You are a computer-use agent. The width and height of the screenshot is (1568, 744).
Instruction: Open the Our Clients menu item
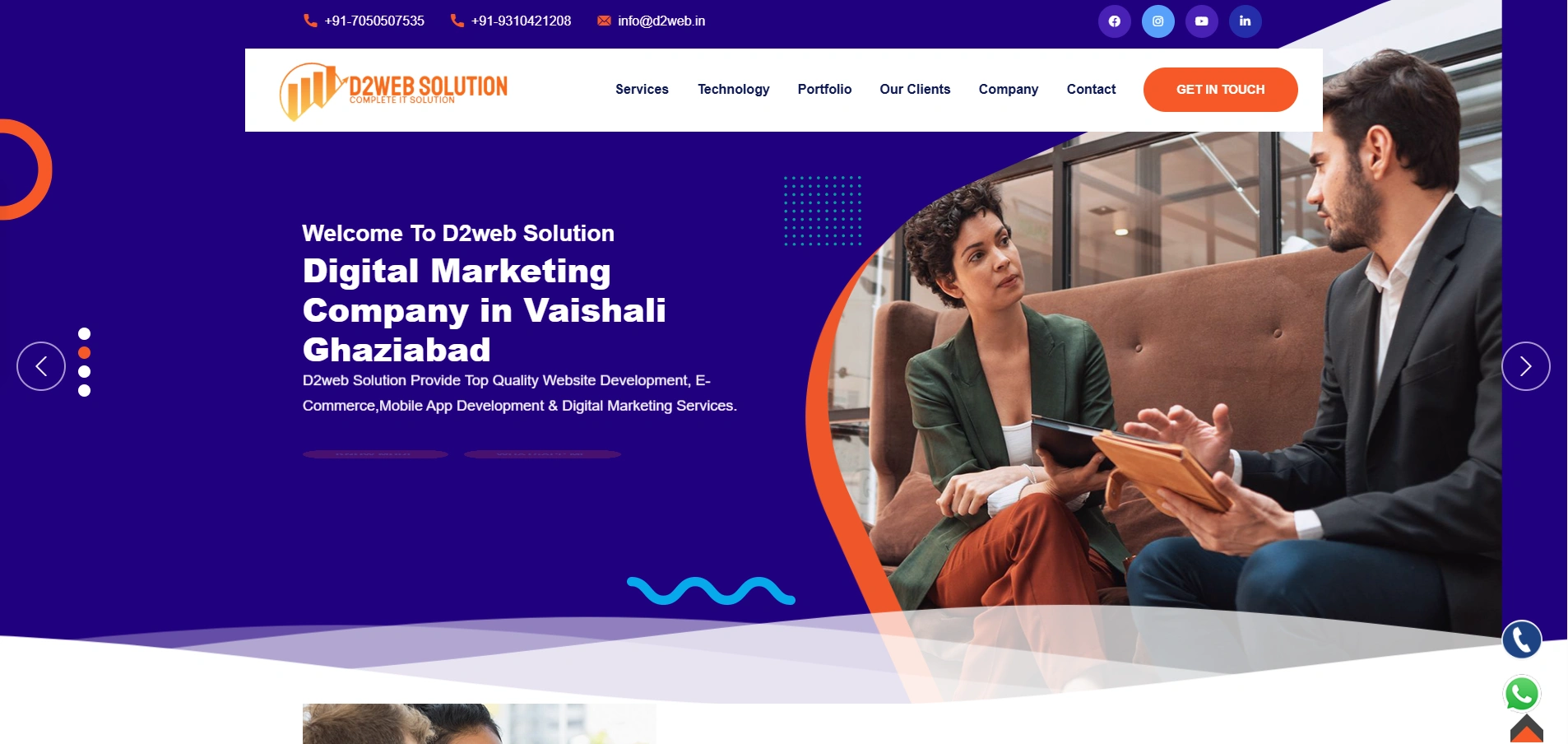pyautogui.click(x=915, y=89)
